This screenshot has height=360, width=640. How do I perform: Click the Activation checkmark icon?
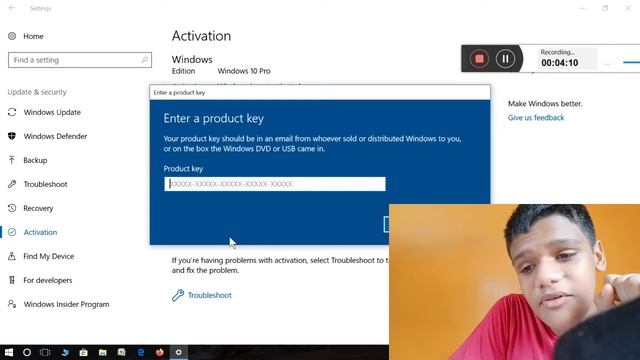12,232
